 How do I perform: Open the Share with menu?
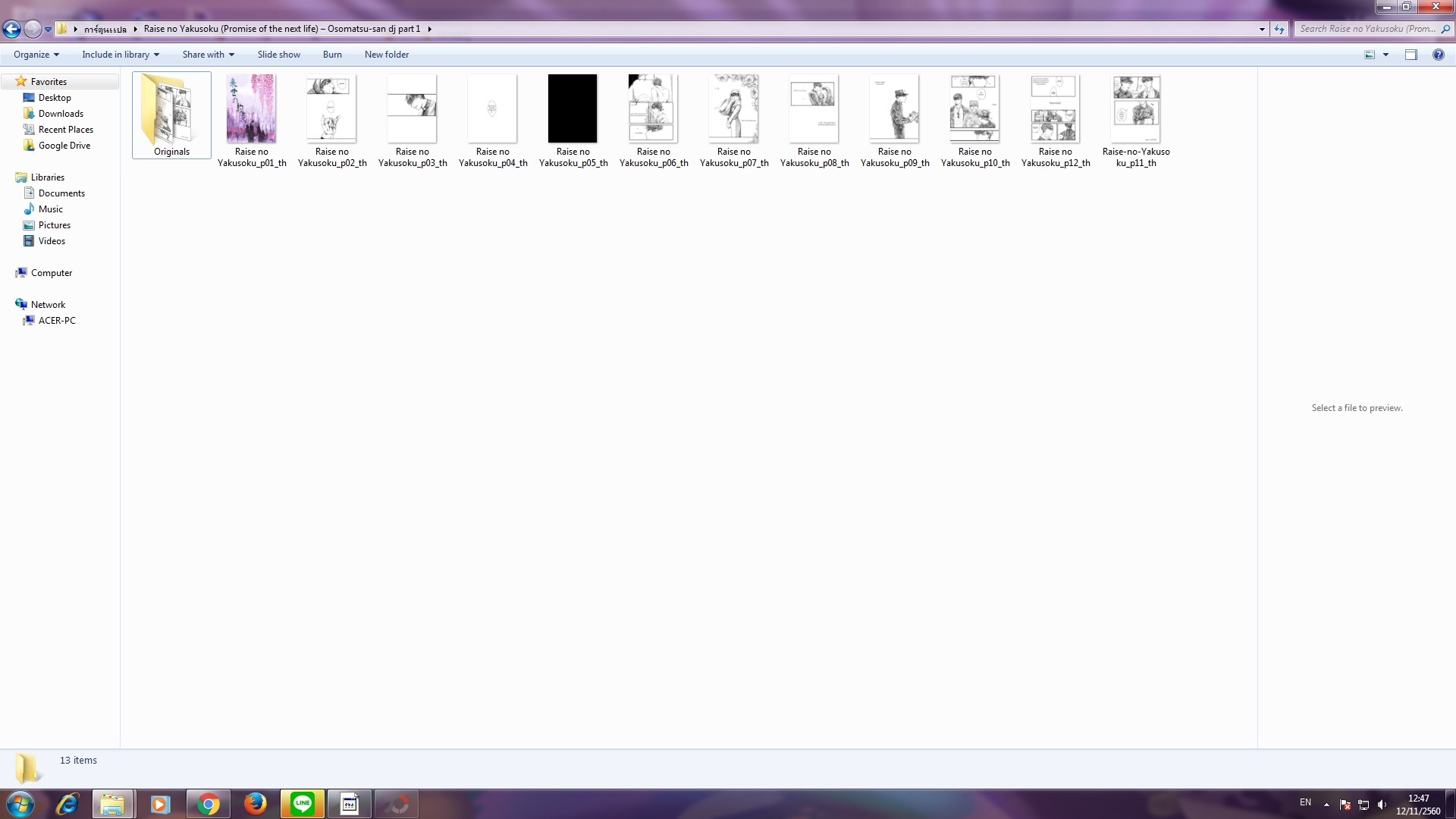pyautogui.click(x=208, y=55)
